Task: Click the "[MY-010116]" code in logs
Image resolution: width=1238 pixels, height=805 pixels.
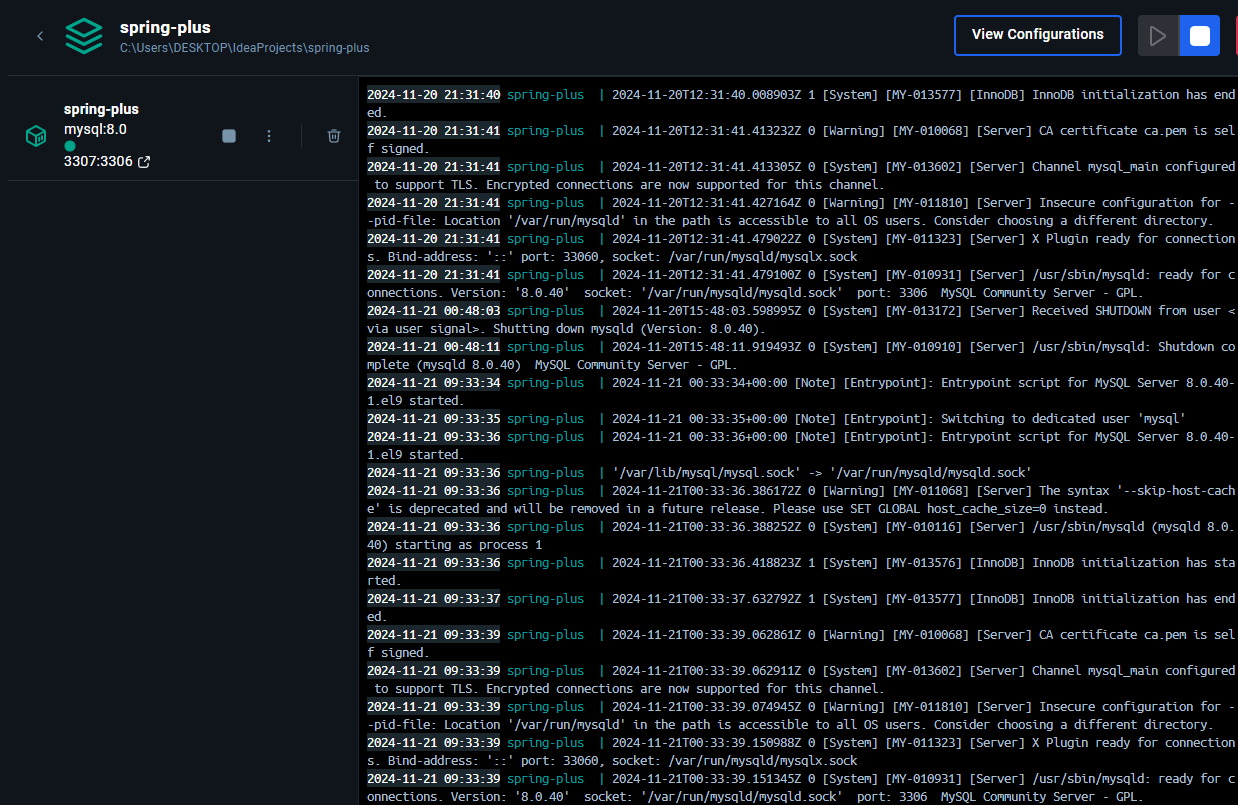Action: 926,527
